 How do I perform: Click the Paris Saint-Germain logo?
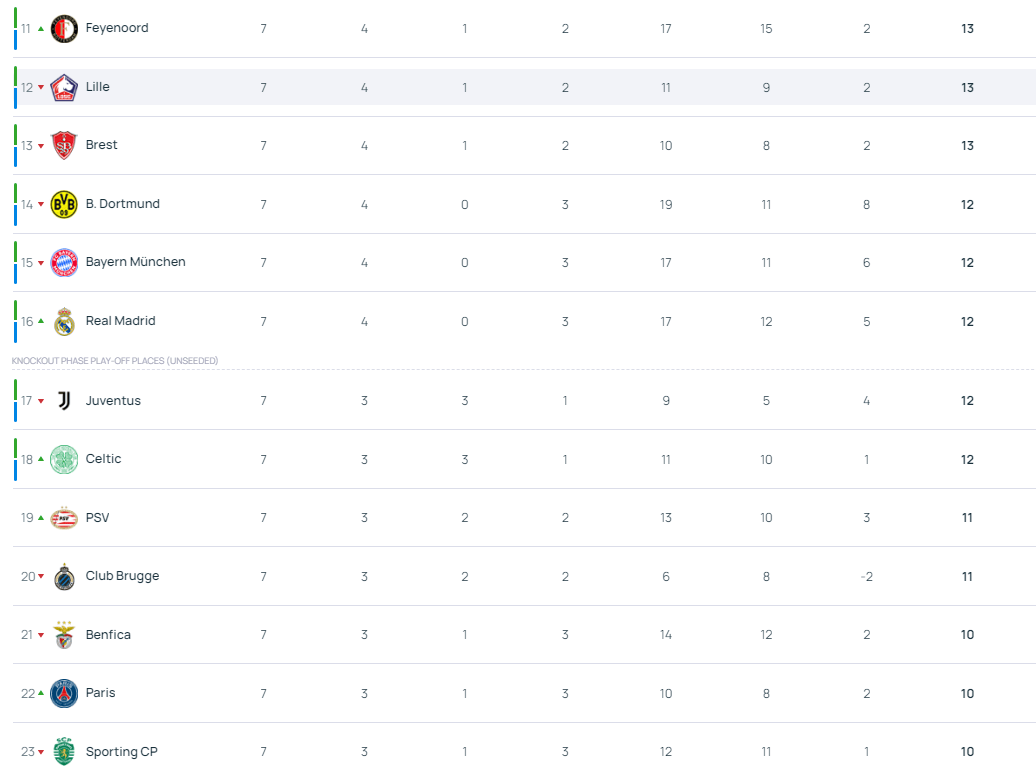(64, 693)
